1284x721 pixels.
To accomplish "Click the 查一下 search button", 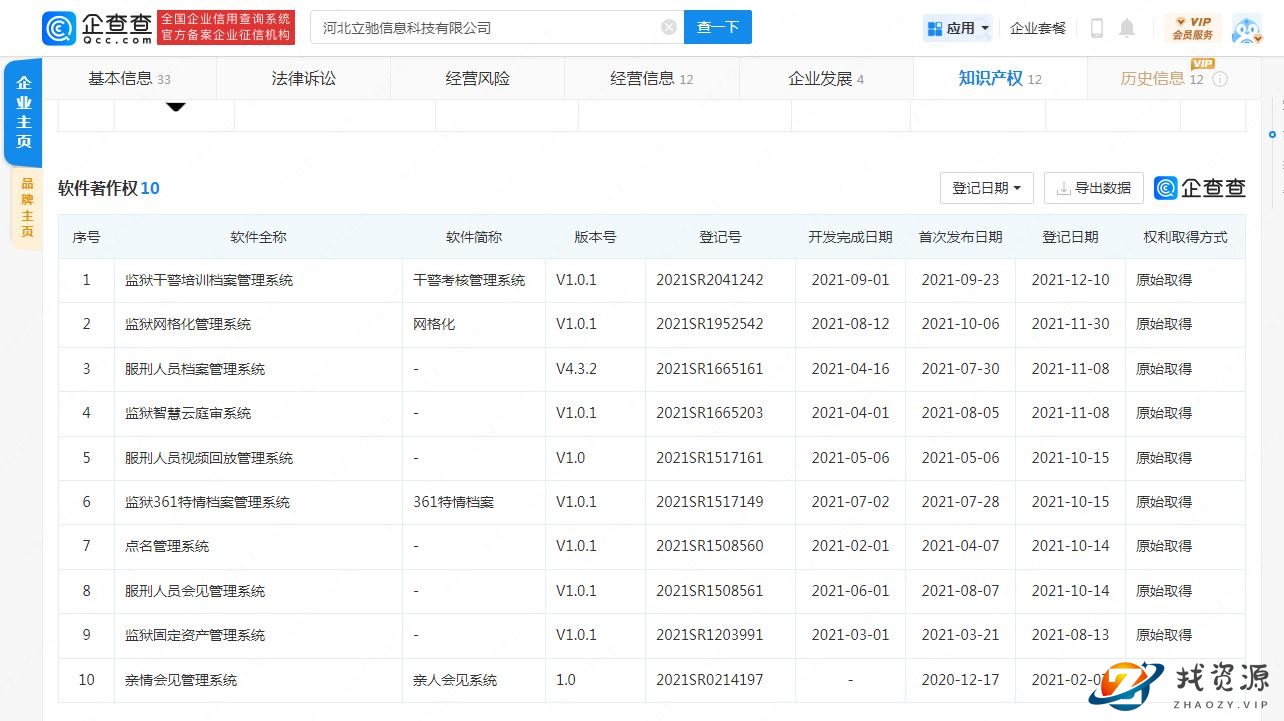I will (x=718, y=27).
